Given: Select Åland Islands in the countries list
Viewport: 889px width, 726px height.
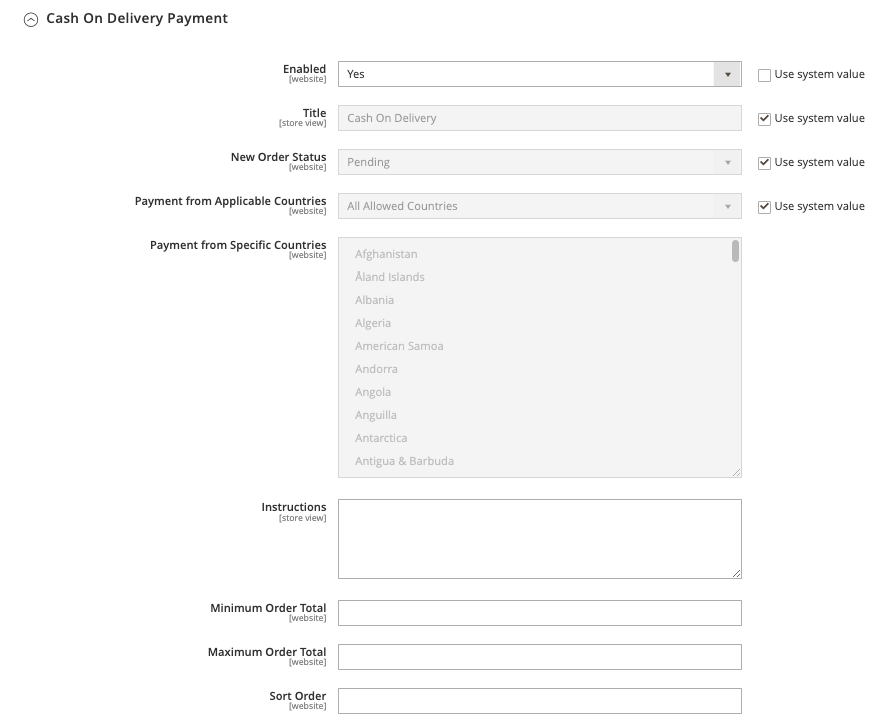Looking at the screenshot, I should [390, 277].
